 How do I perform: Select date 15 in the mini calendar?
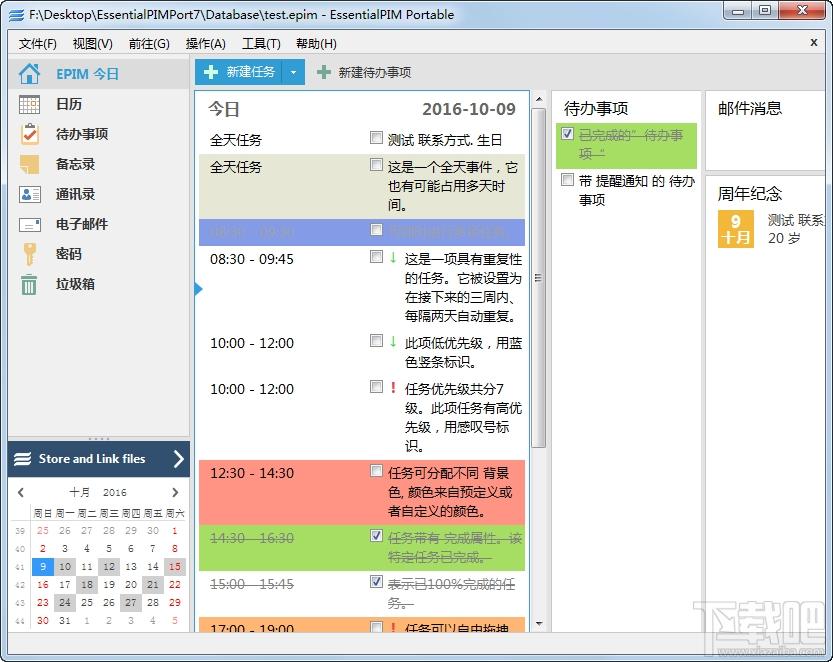tap(175, 567)
